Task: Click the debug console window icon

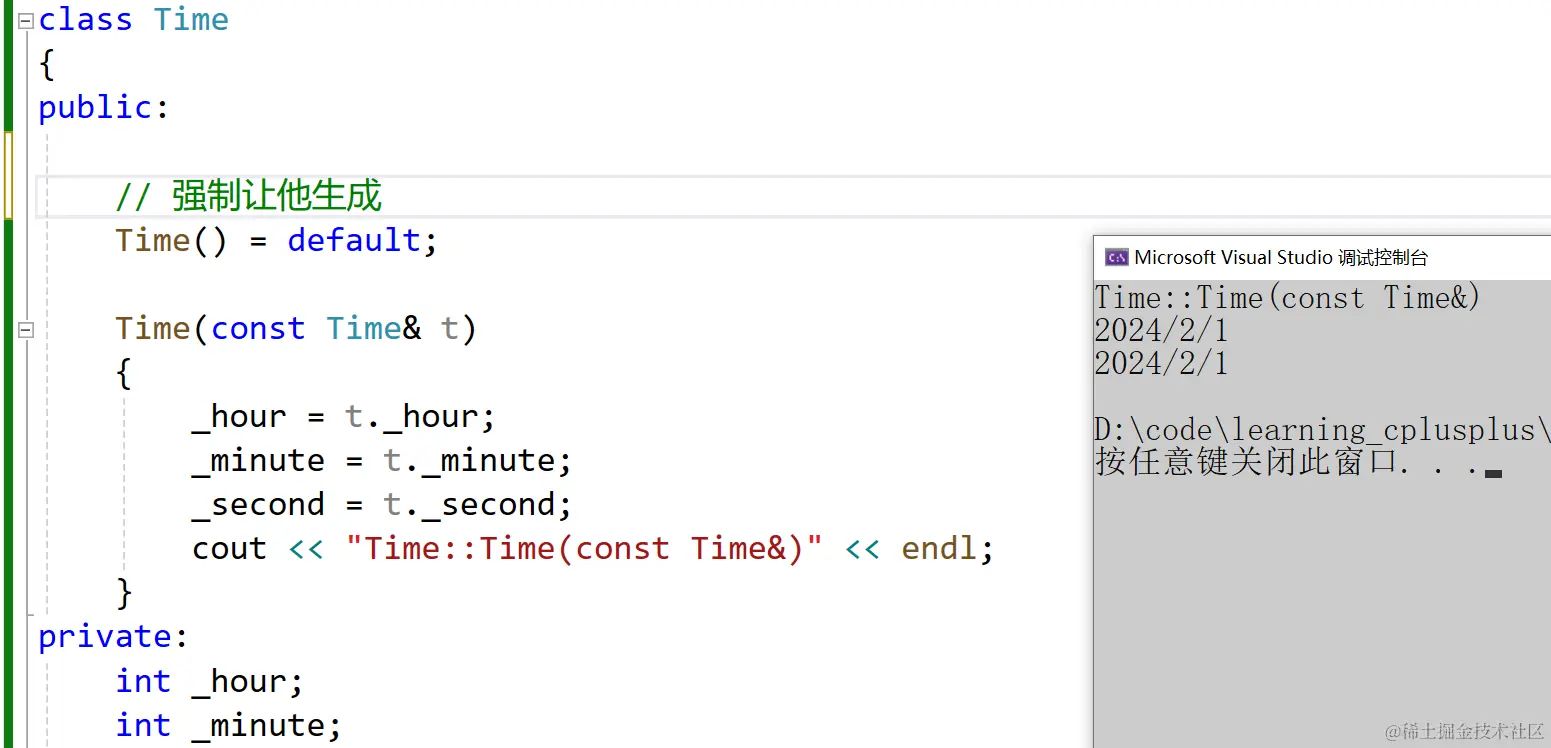Action: [x=1116, y=258]
